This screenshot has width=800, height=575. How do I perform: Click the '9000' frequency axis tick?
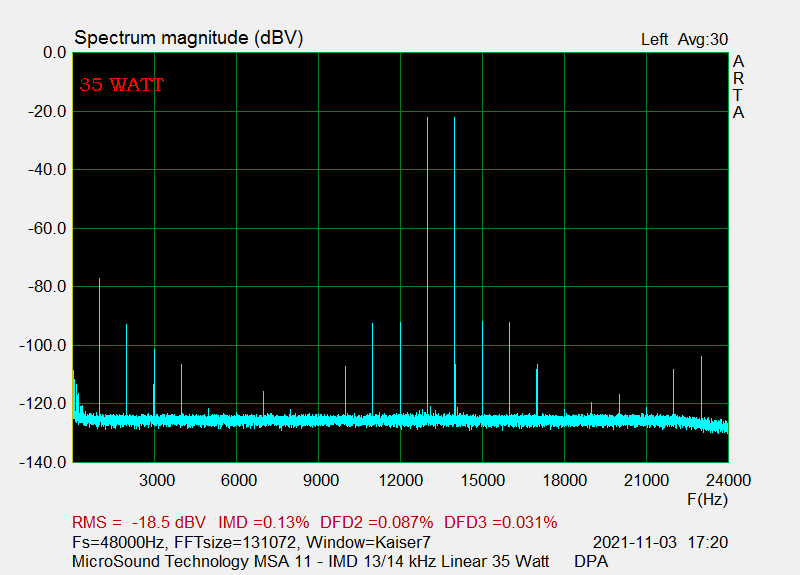(320, 481)
